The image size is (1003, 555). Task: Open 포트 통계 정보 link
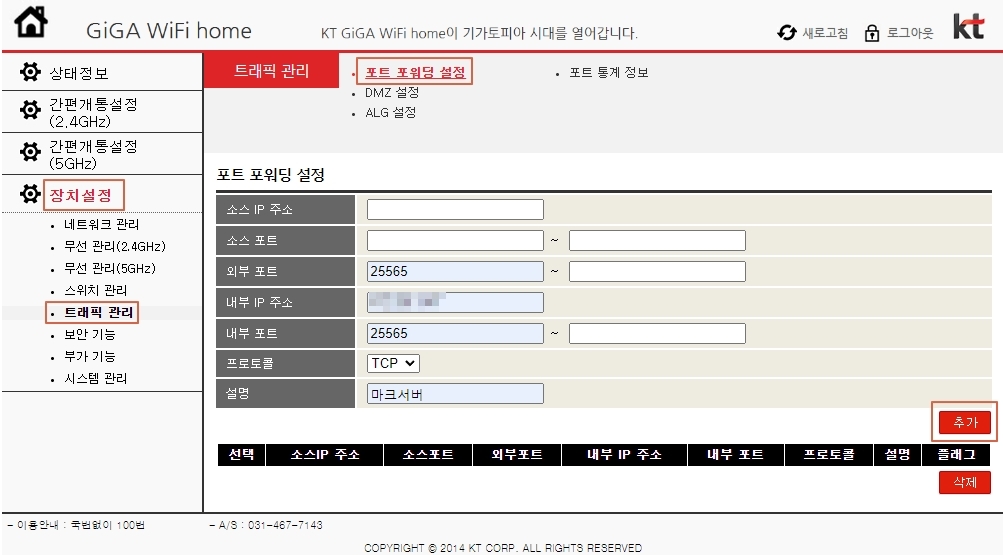(608, 72)
